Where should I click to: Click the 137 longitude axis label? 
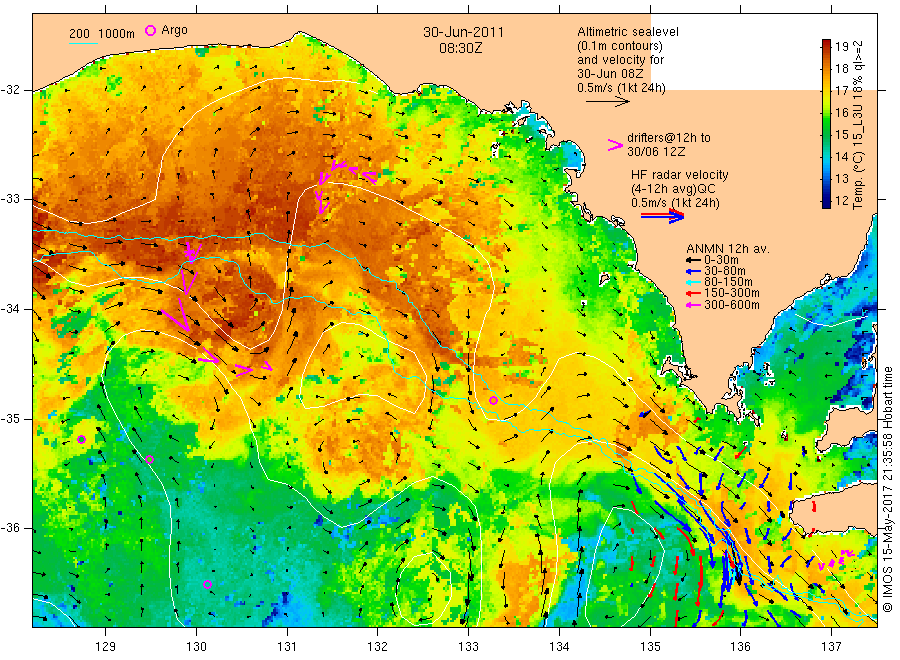(x=831, y=647)
